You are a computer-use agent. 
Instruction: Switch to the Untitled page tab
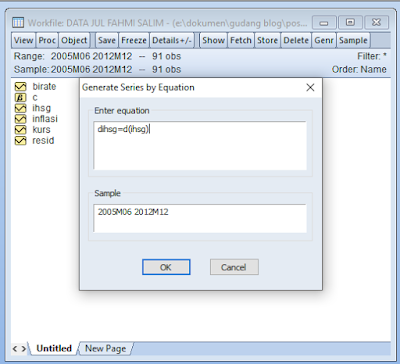click(x=54, y=348)
